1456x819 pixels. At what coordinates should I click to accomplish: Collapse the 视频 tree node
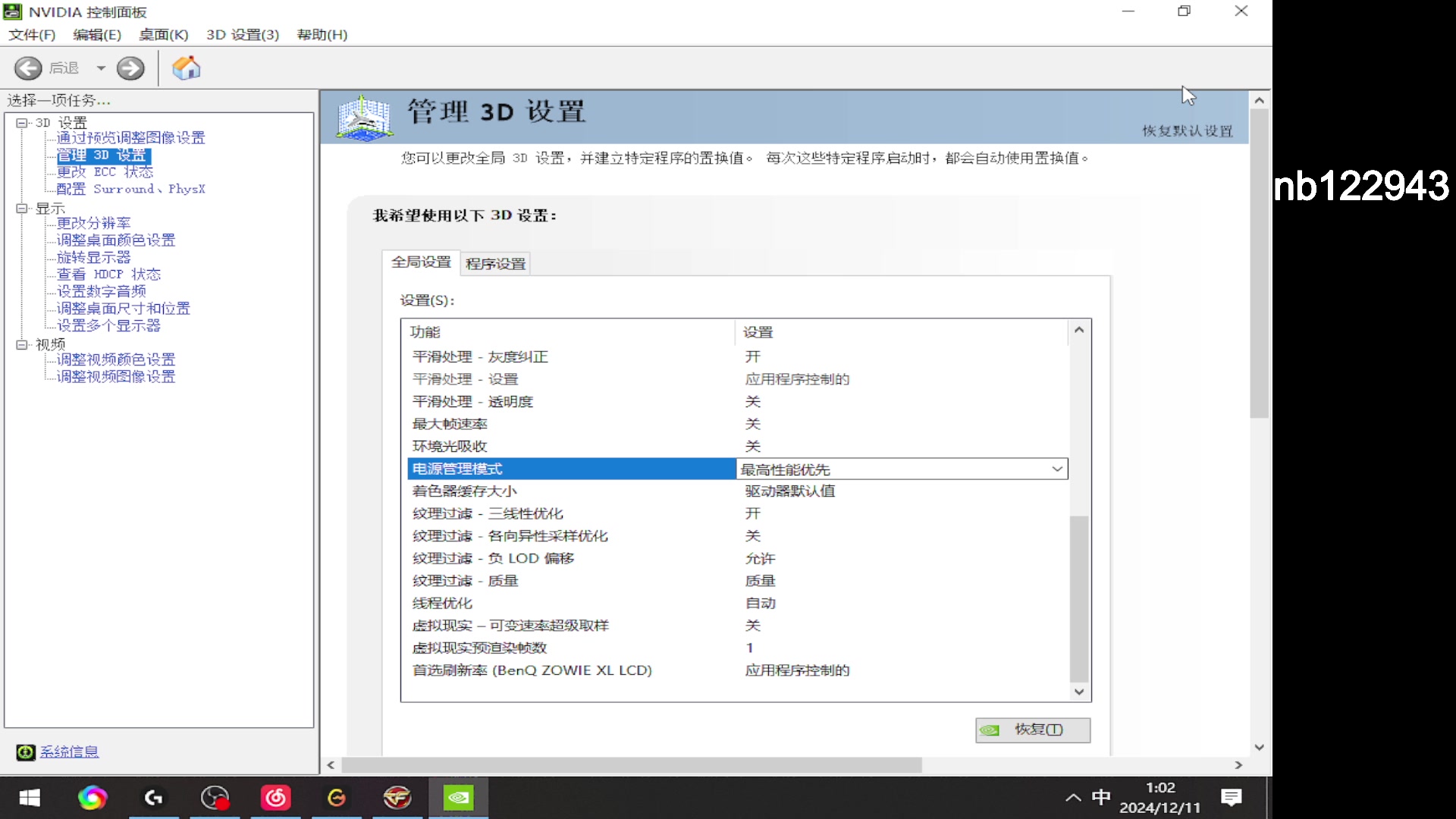(x=21, y=344)
